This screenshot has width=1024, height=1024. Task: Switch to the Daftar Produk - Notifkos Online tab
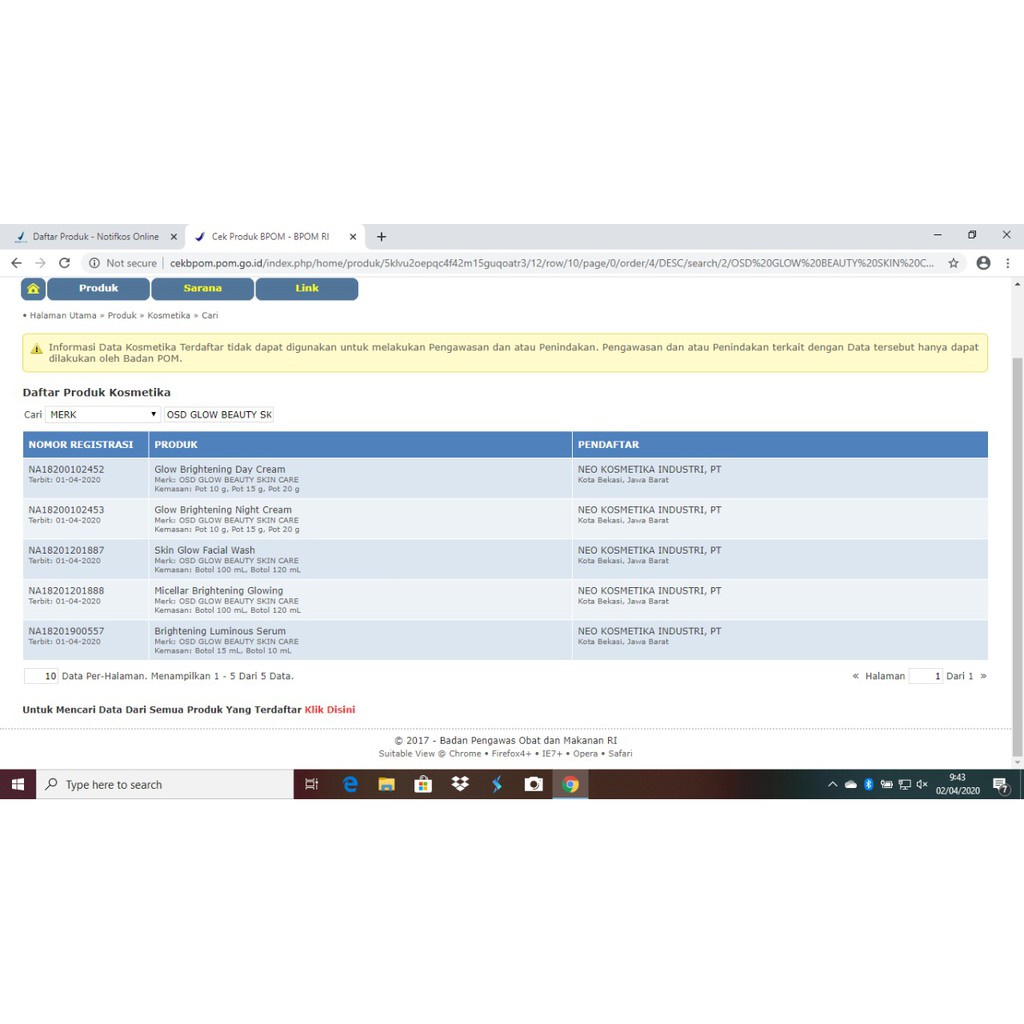pyautogui.click(x=95, y=237)
